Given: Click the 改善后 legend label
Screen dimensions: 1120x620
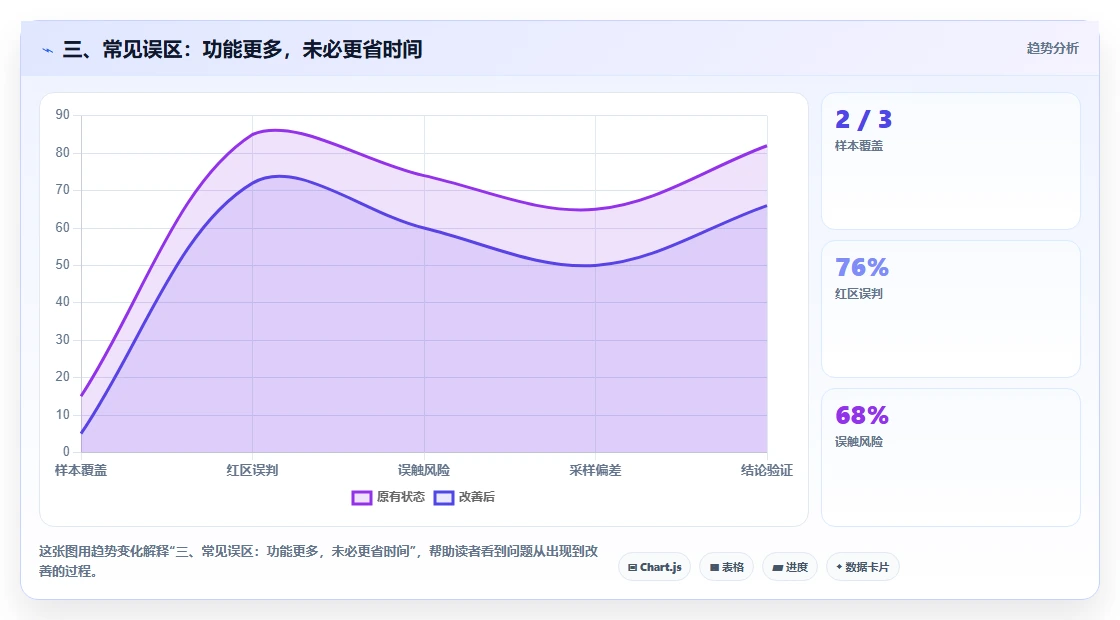Looking at the screenshot, I should click(x=476, y=497).
